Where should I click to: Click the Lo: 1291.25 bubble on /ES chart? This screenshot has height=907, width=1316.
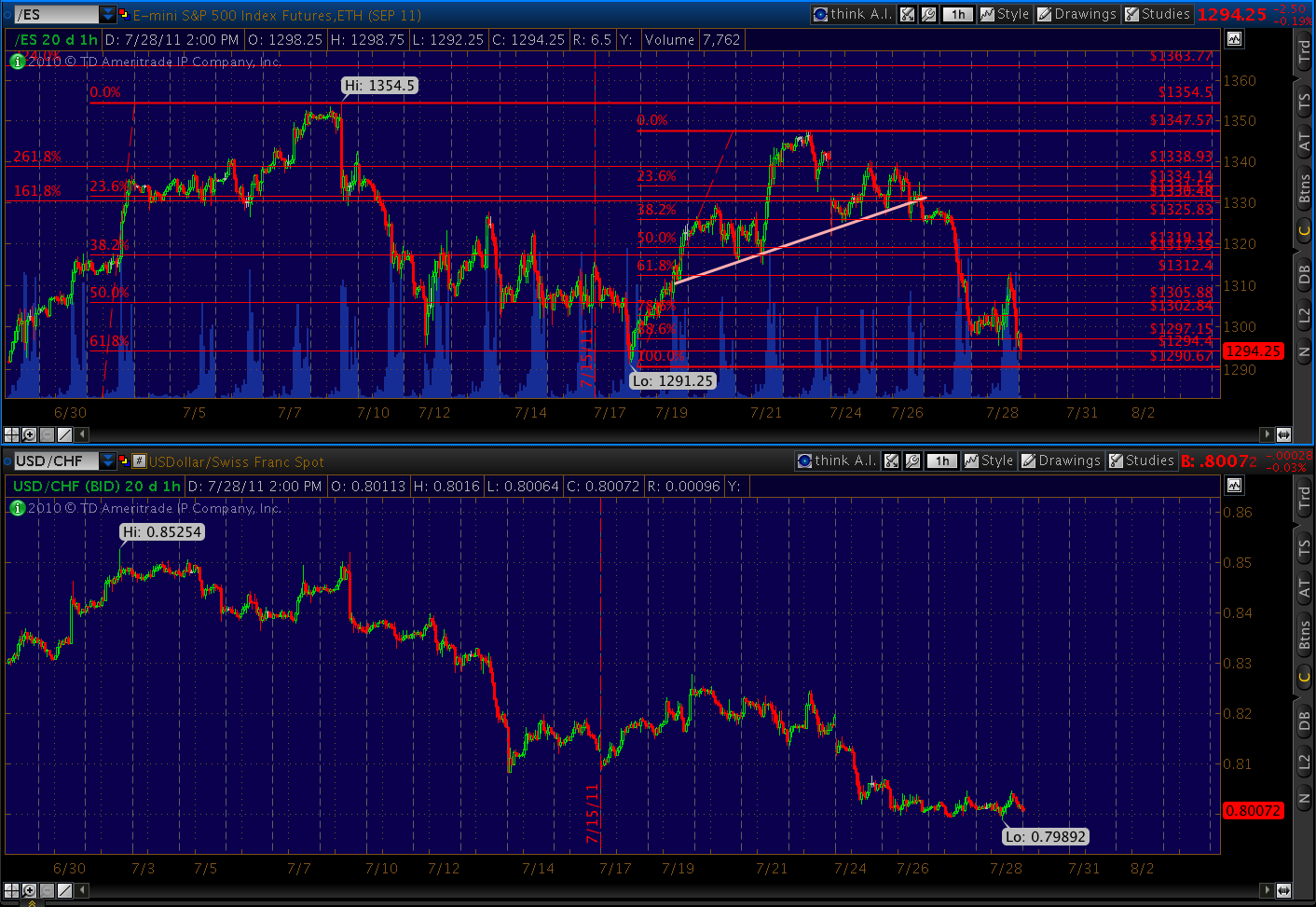pos(673,380)
